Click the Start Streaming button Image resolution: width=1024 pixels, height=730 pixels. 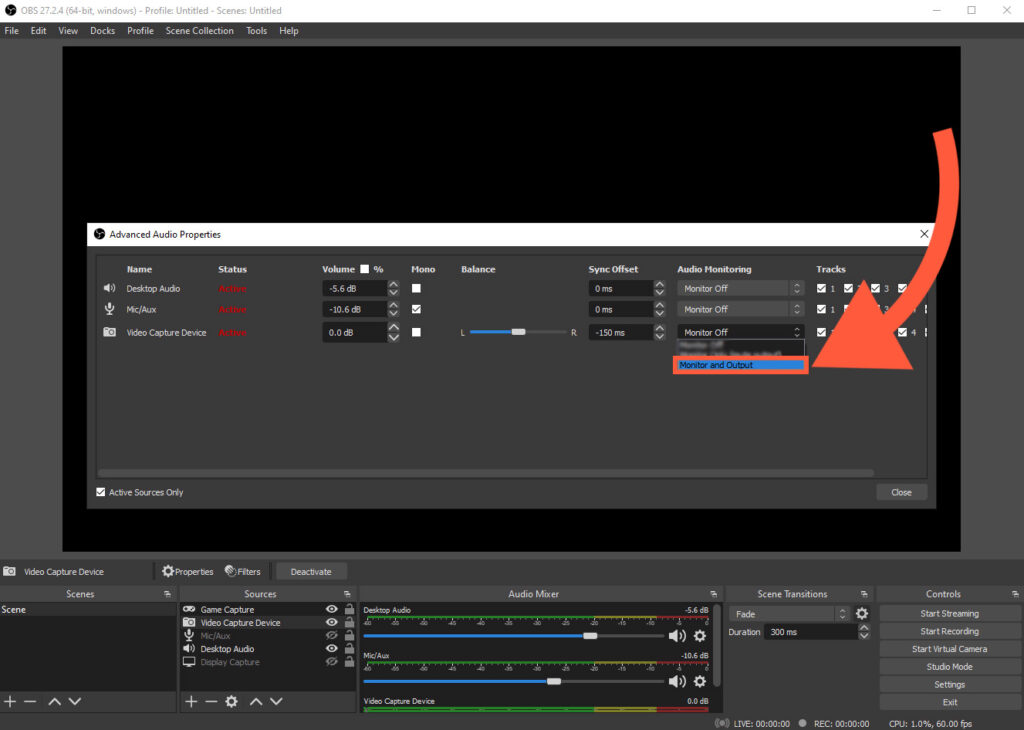pyautogui.click(x=949, y=614)
